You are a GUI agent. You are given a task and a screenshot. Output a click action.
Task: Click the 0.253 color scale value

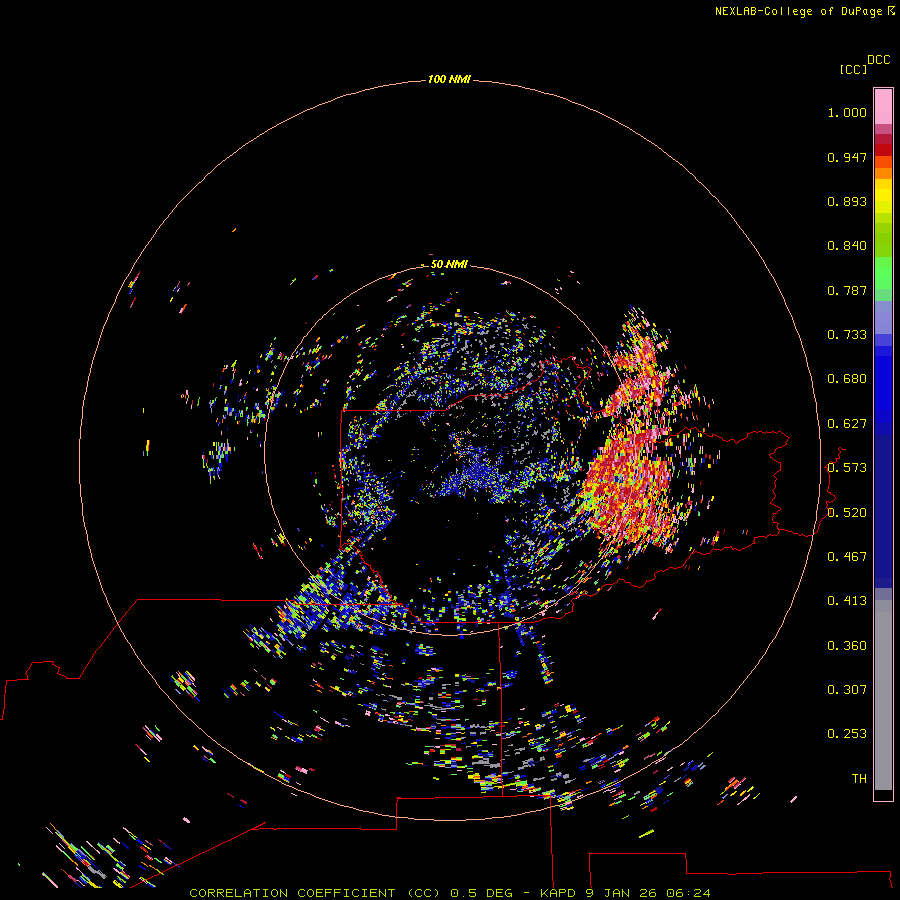click(847, 734)
